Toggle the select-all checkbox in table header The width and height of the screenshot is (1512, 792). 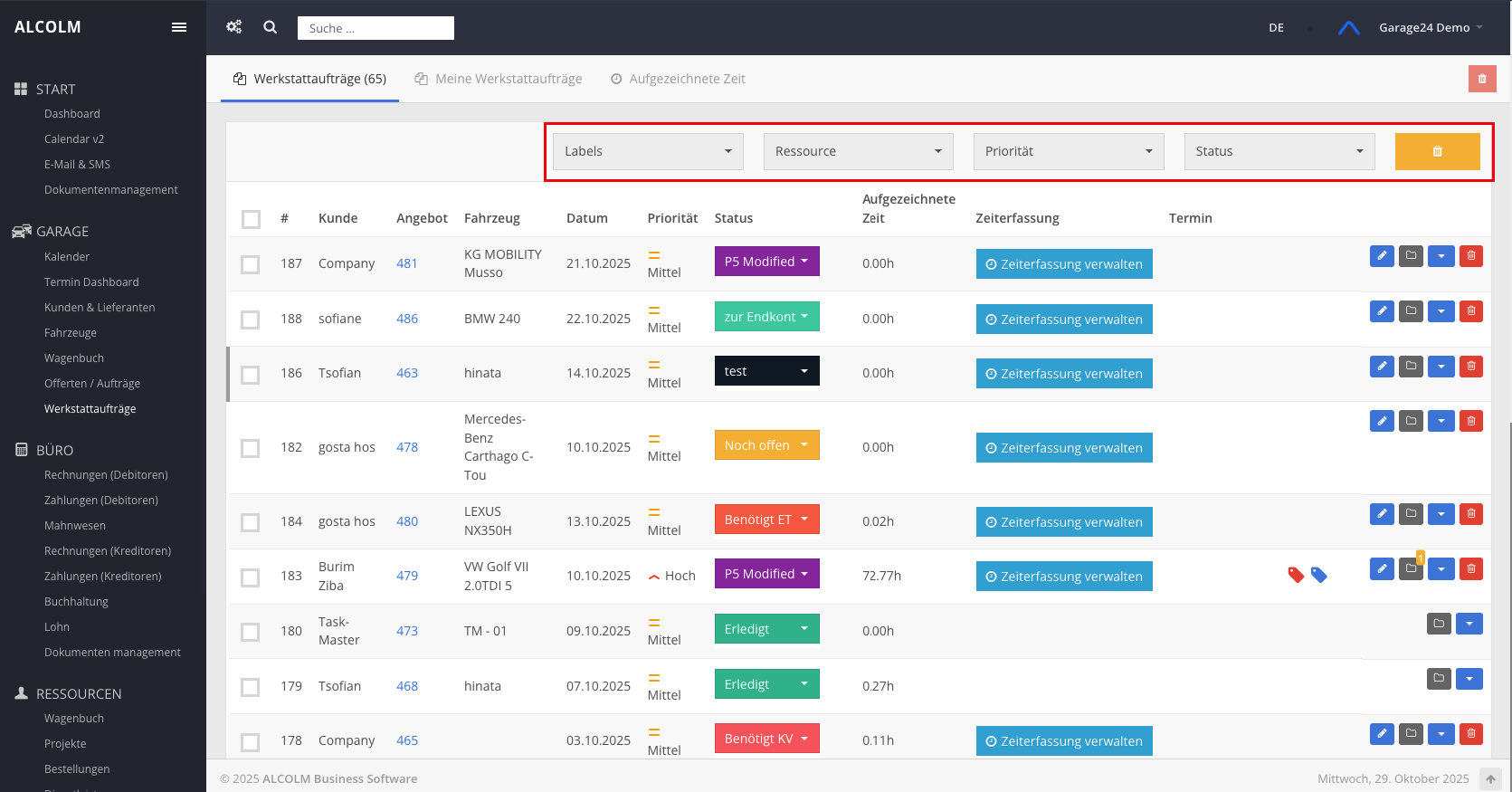[251, 219]
